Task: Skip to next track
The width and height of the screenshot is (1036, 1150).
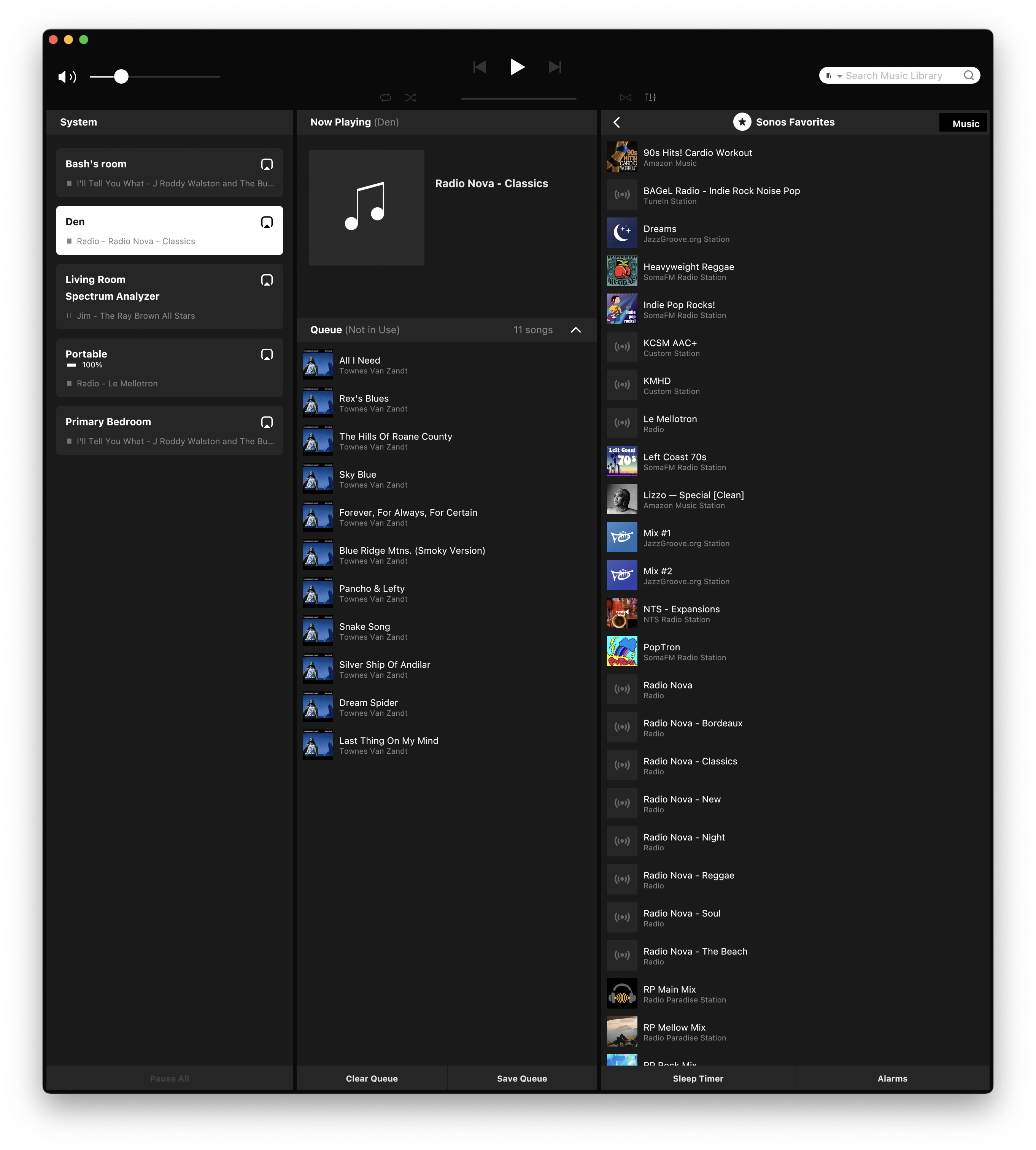Action: point(555,67)
